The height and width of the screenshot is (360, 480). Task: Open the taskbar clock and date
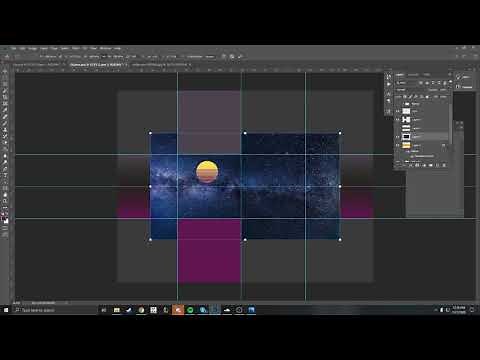pyautogui.click(x=459, y=310)
